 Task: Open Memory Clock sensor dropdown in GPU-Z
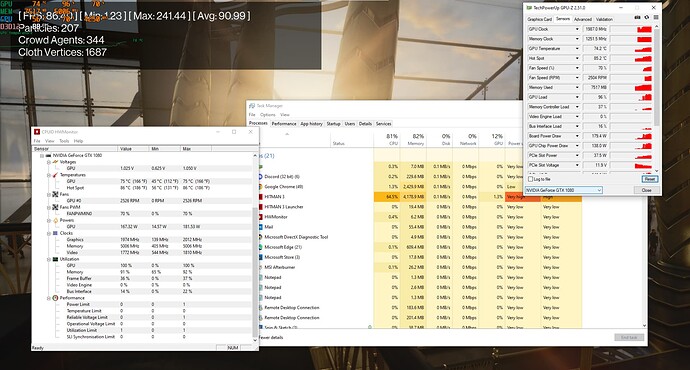[x=577, y=39]
